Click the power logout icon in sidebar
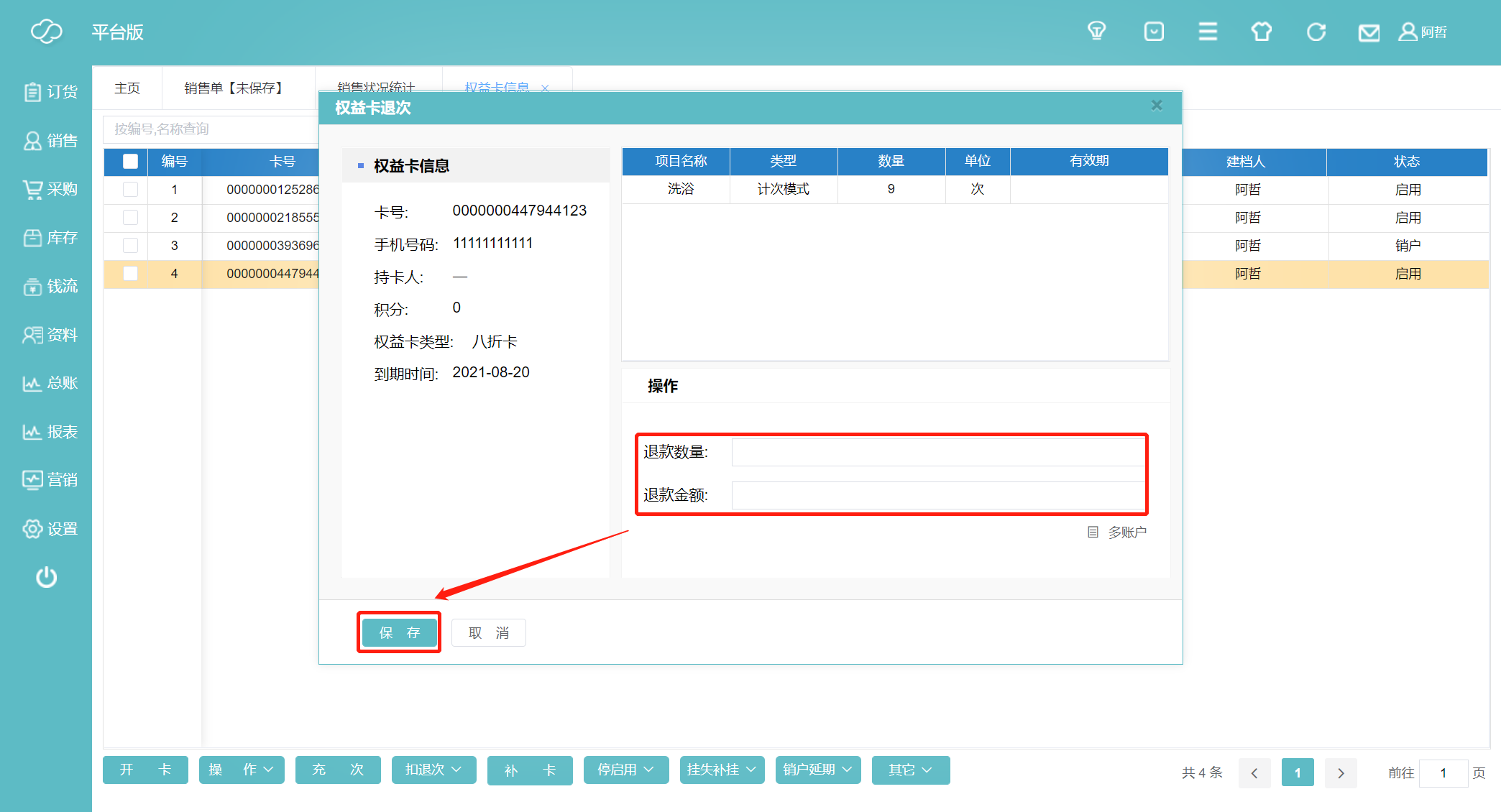The width and height of the screenshot is (1501, 812). point(47,577)
